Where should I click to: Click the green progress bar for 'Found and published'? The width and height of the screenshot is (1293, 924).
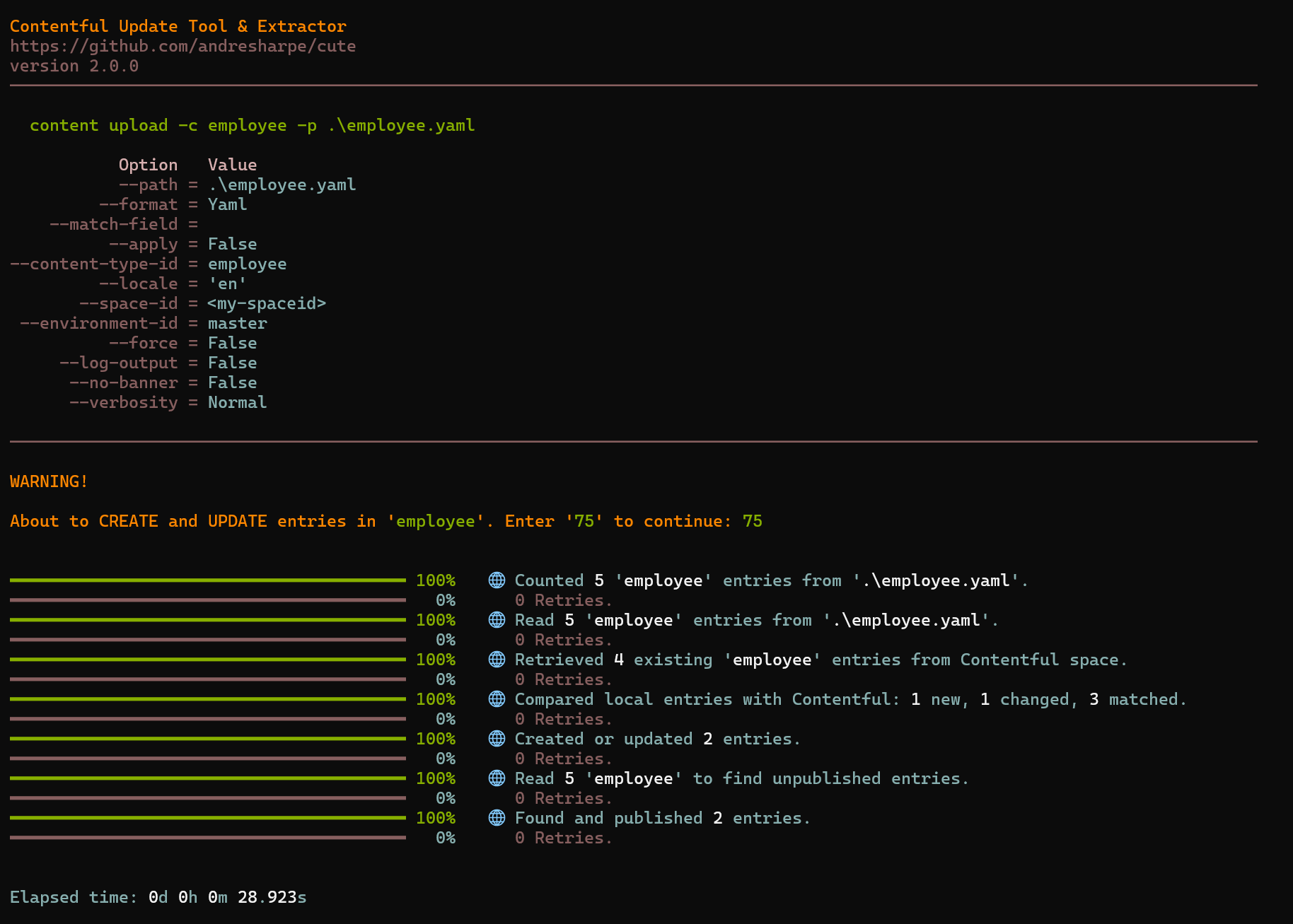[x=208, y=818]
